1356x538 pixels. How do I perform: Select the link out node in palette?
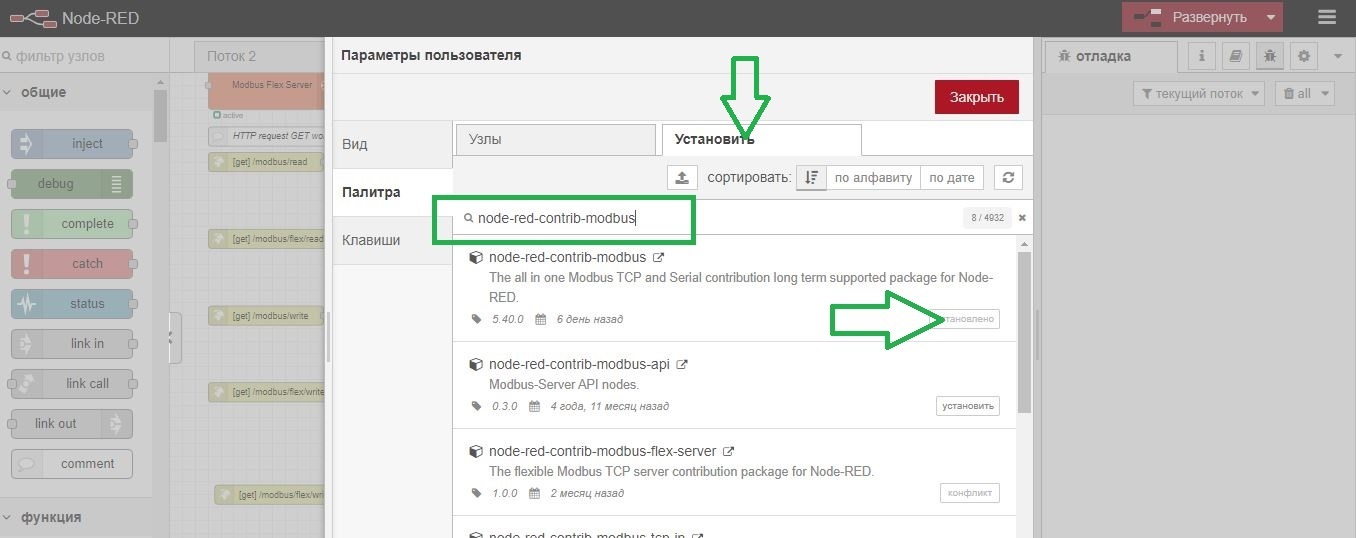click(x=72, y=424)
